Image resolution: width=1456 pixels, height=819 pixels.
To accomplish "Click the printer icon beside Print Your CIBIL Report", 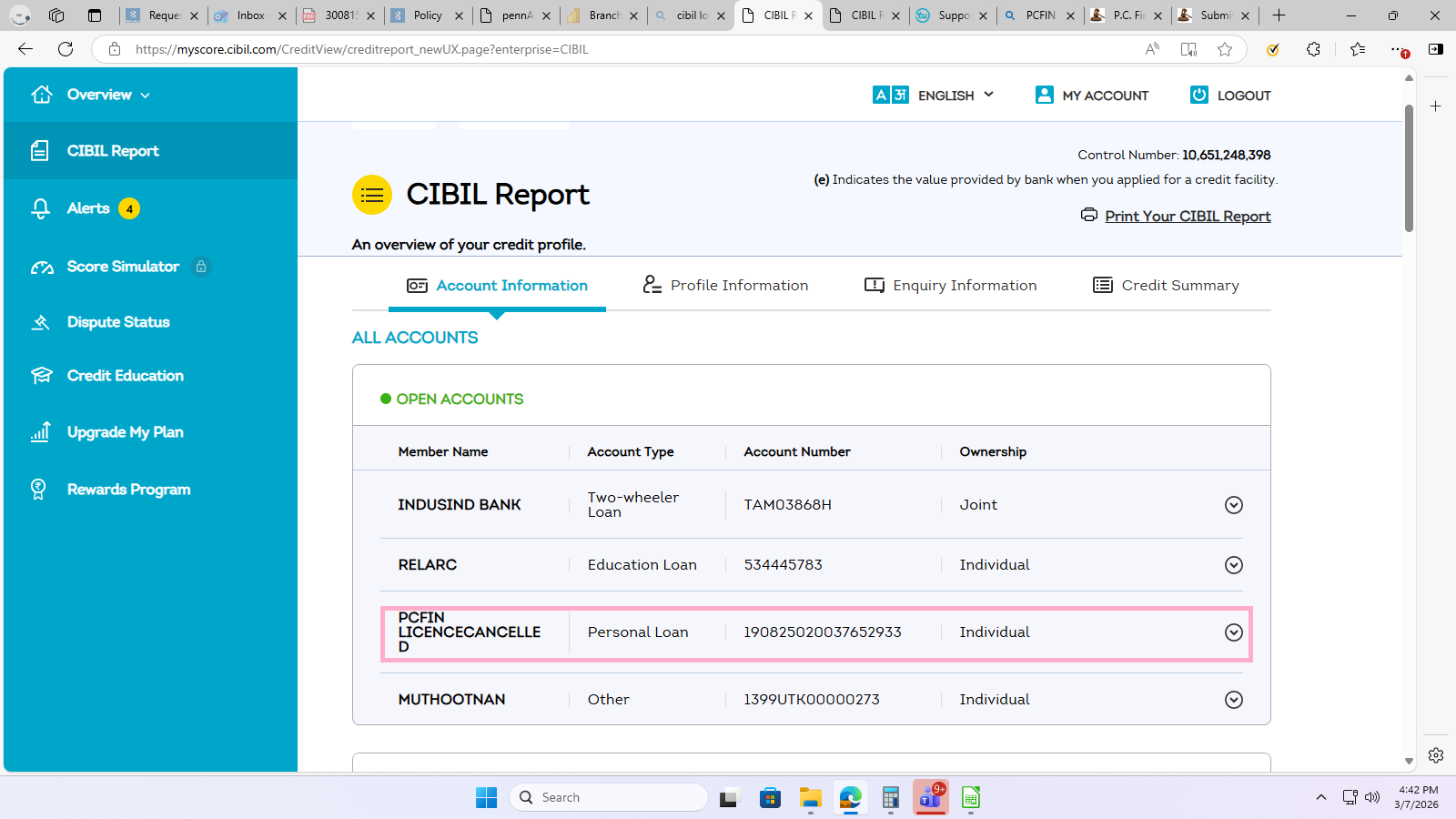I will pyautogui.click(x=1088, y=215).
